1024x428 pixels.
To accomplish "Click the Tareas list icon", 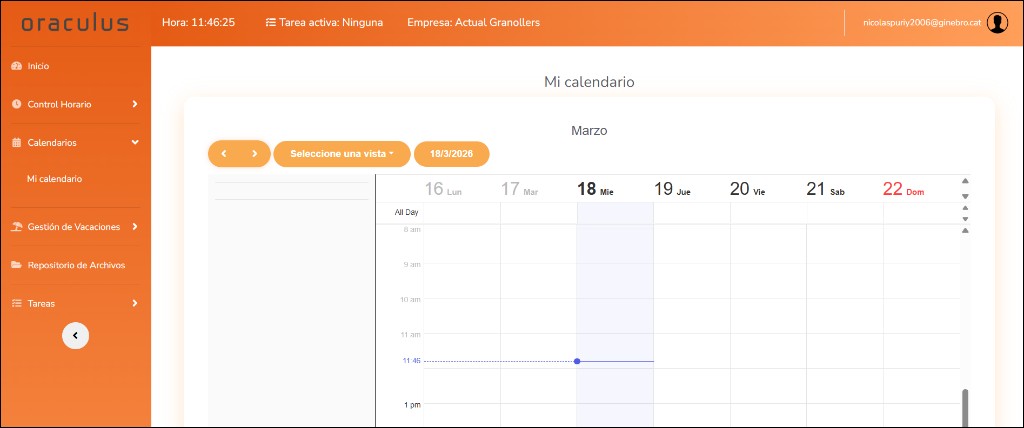I will tap(17, 304).
